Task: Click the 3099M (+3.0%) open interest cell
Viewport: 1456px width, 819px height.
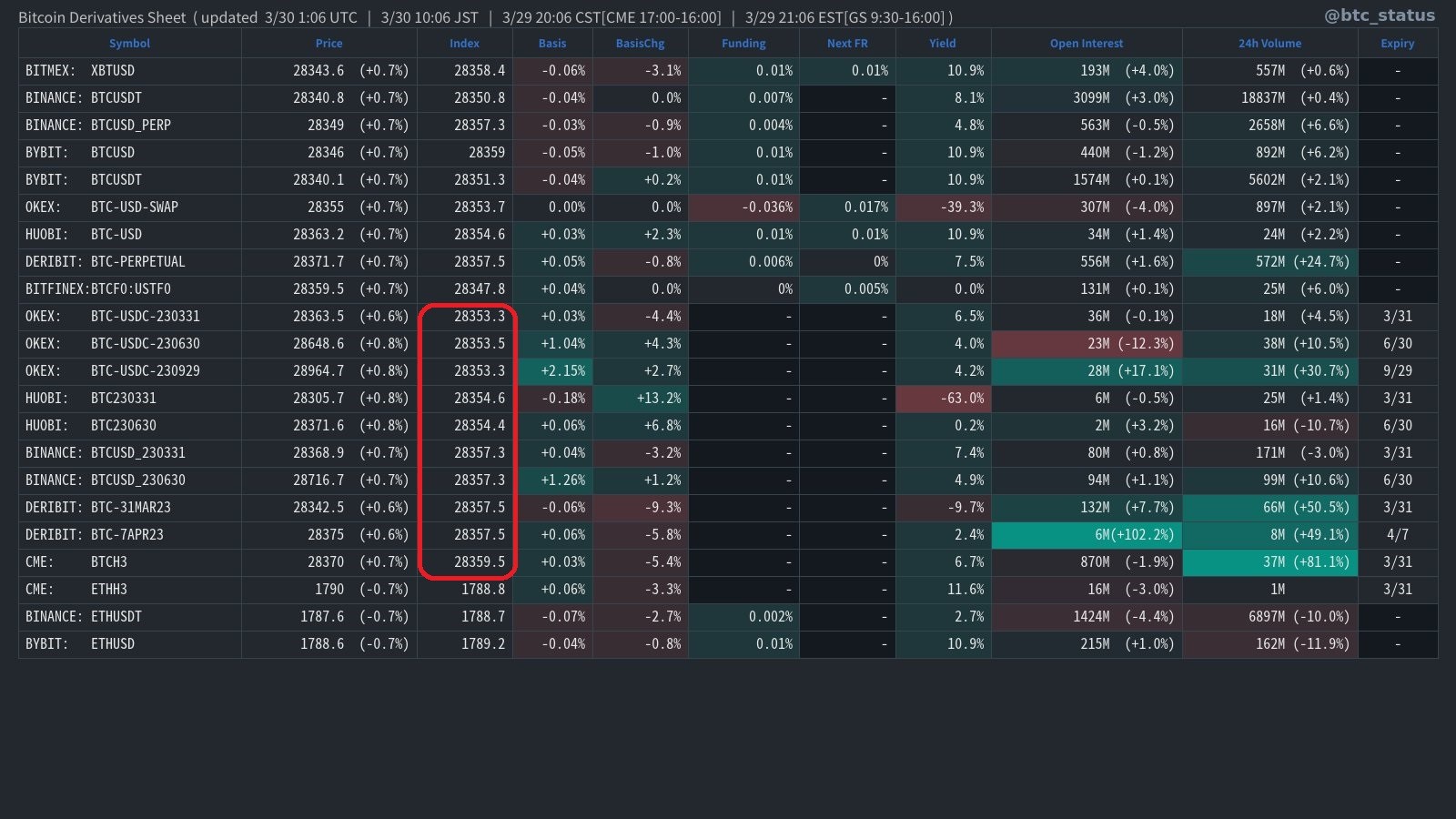Action: [1087, 98]
